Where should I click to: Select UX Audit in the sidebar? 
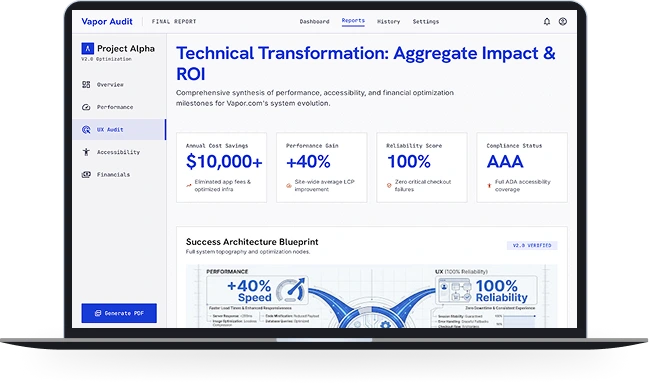(119, 130)
